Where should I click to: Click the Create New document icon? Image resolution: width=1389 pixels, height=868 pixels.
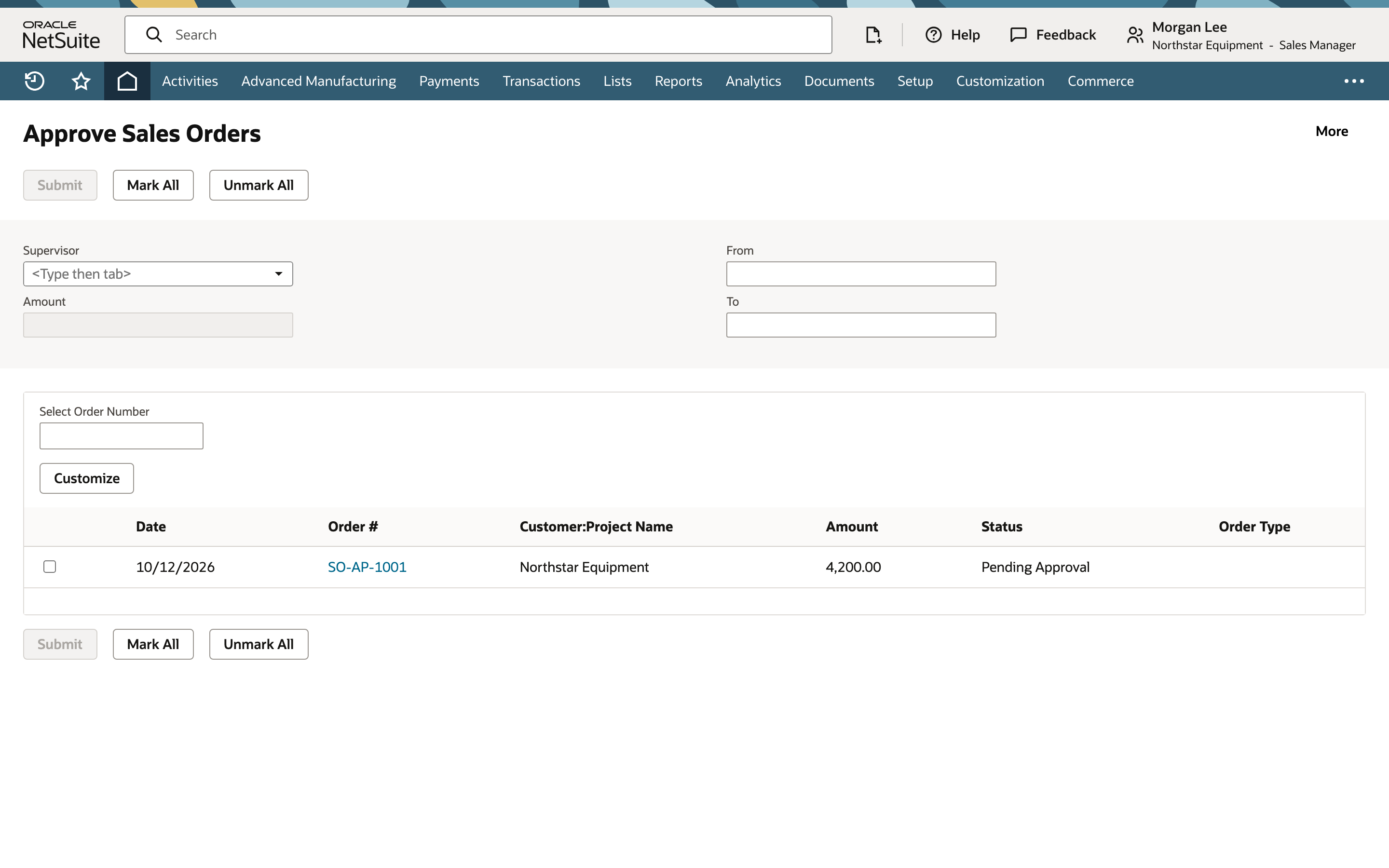(x=873, y=35)
